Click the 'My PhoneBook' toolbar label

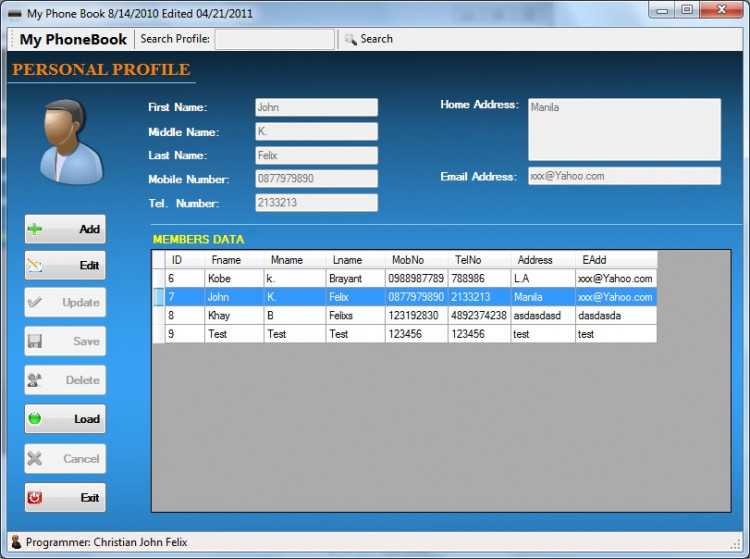click(x=73, y=39)
